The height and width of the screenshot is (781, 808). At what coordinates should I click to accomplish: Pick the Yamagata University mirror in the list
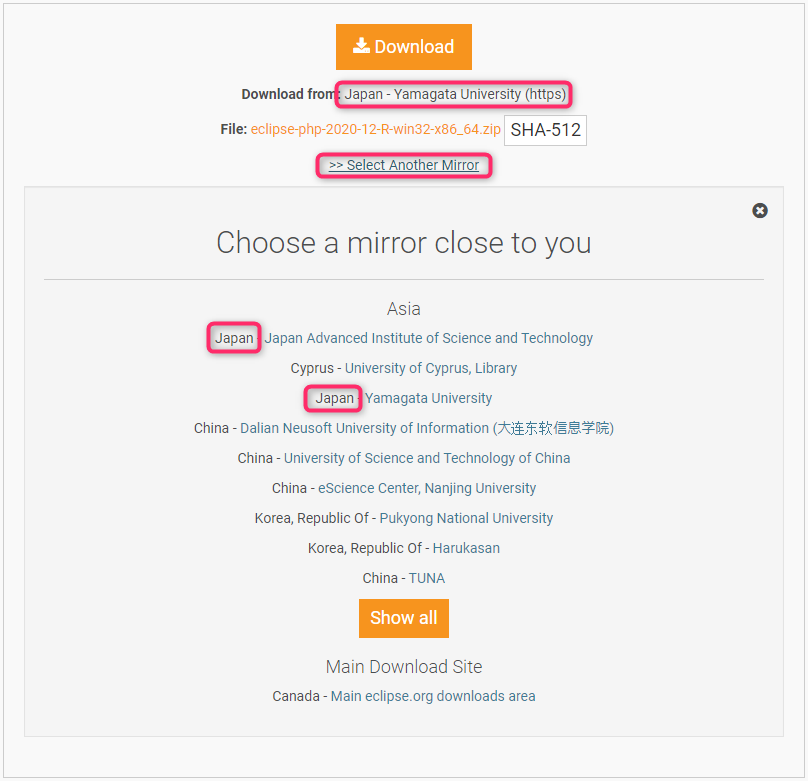(428, 398)
